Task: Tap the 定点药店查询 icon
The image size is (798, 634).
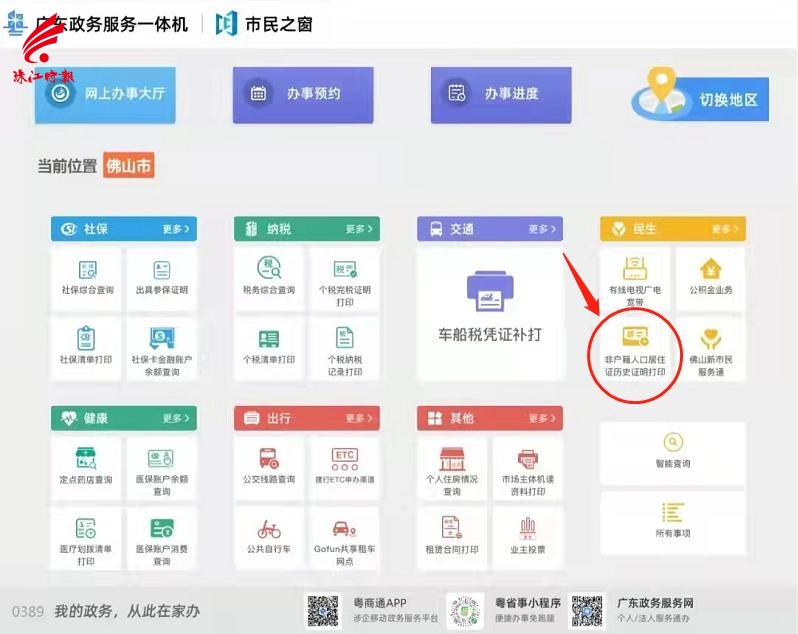Action: coord(86,458)
